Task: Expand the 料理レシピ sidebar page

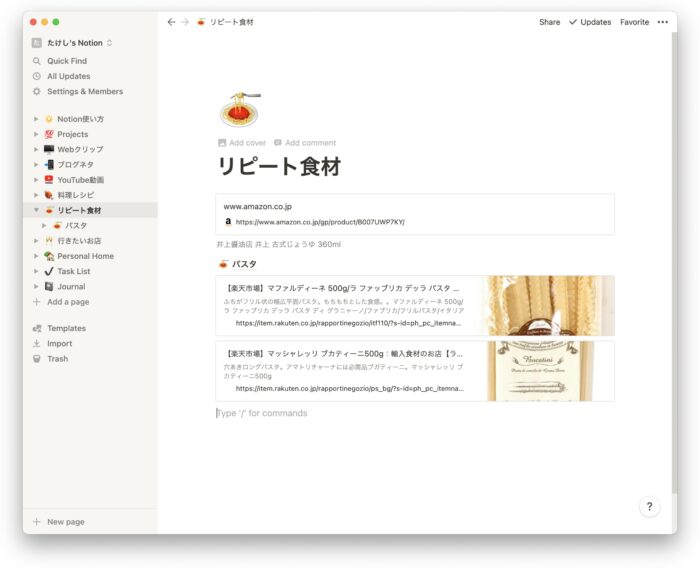Action: [x=37, y=195]
